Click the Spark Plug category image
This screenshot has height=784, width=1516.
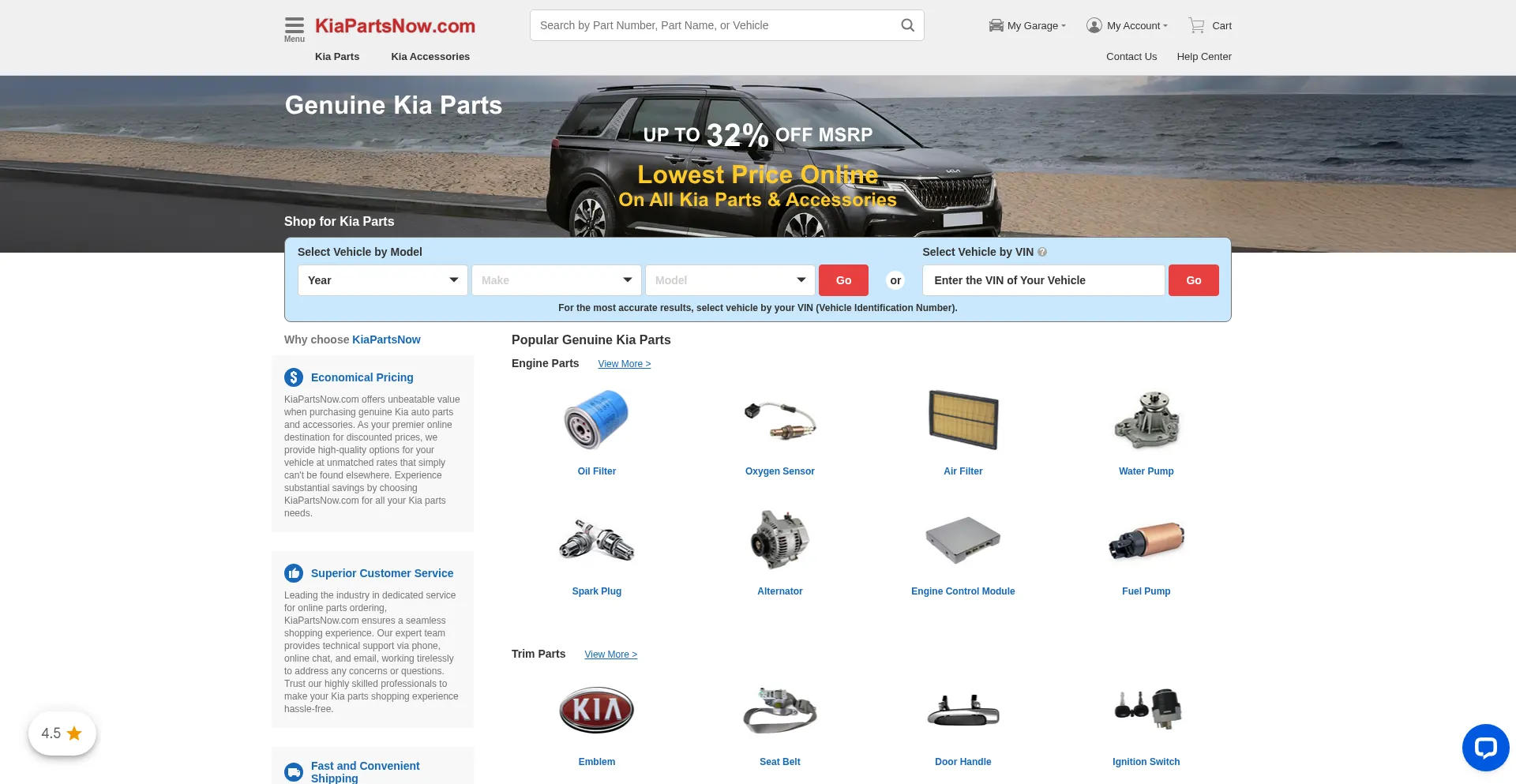596,540
